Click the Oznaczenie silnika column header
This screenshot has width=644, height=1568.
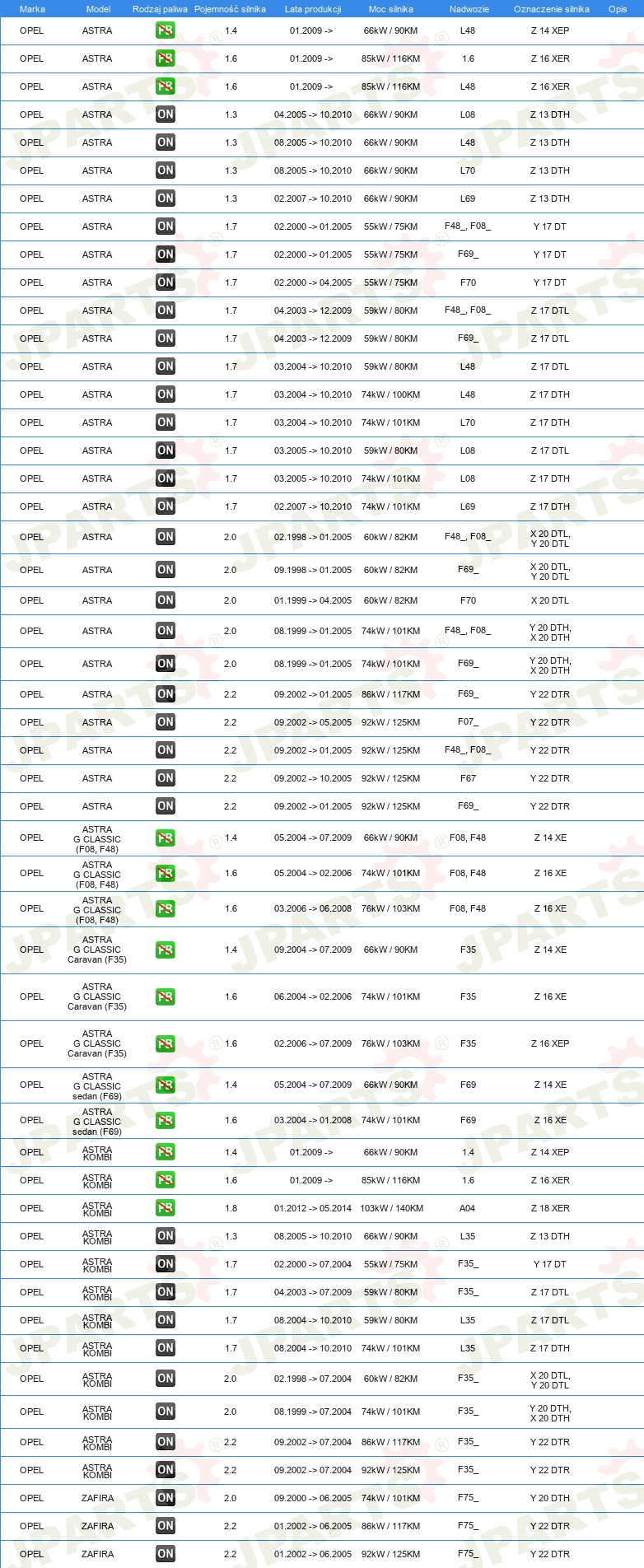(x=552, y=9)
